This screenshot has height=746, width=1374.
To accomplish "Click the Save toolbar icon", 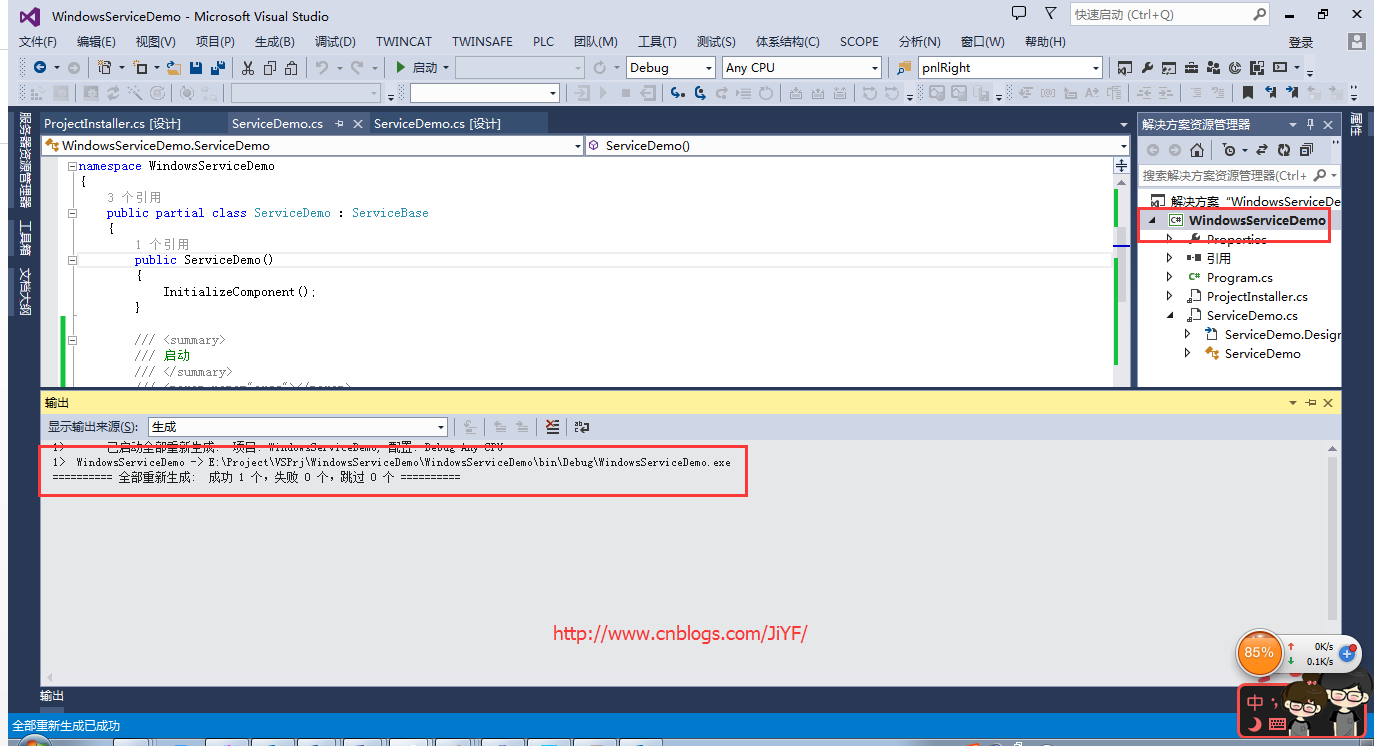I will pyautogui.click(x=196, y=68).
